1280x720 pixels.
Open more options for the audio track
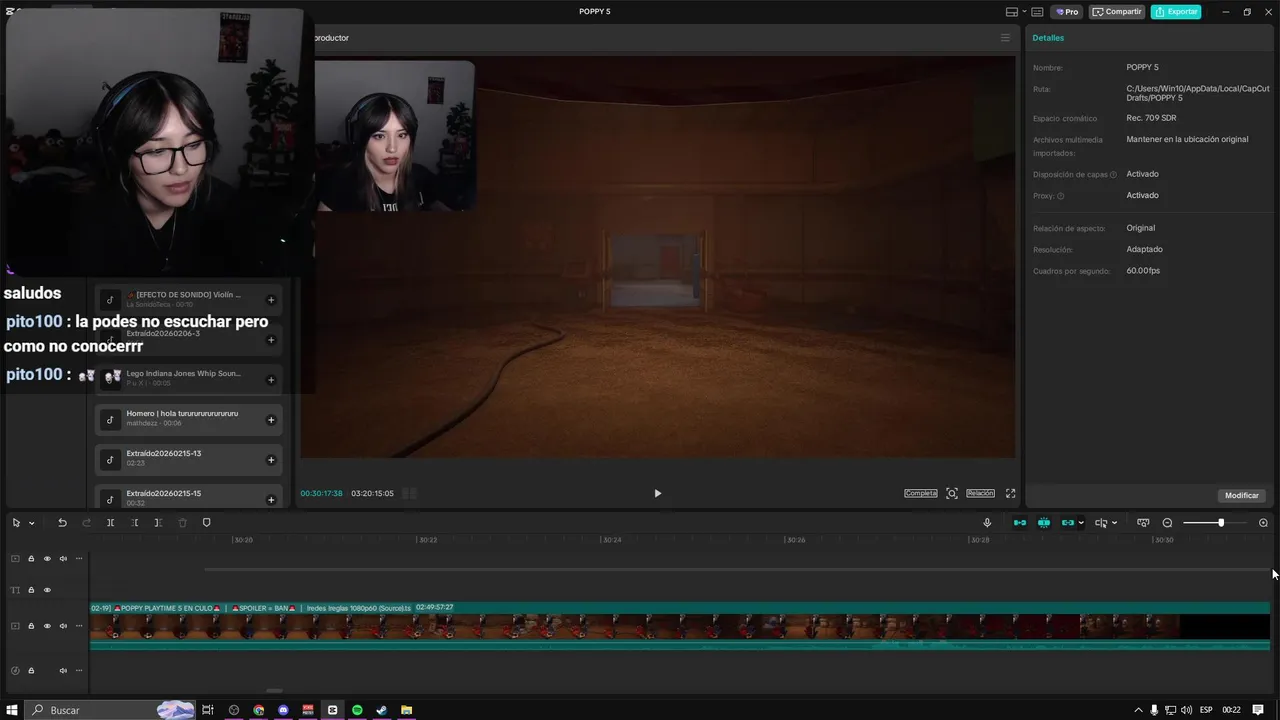79,670
